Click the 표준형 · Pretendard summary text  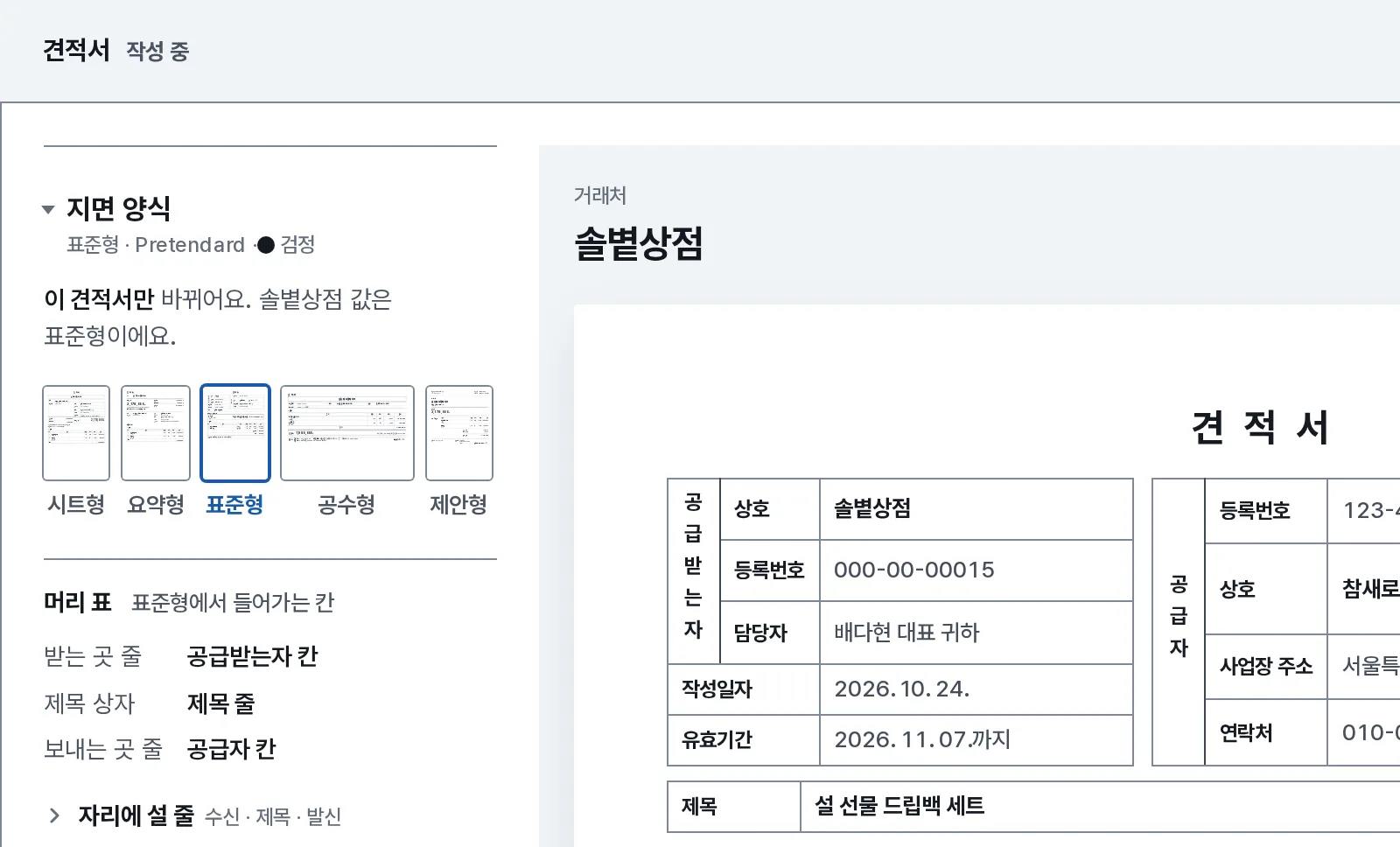click(x=156, y=245)
